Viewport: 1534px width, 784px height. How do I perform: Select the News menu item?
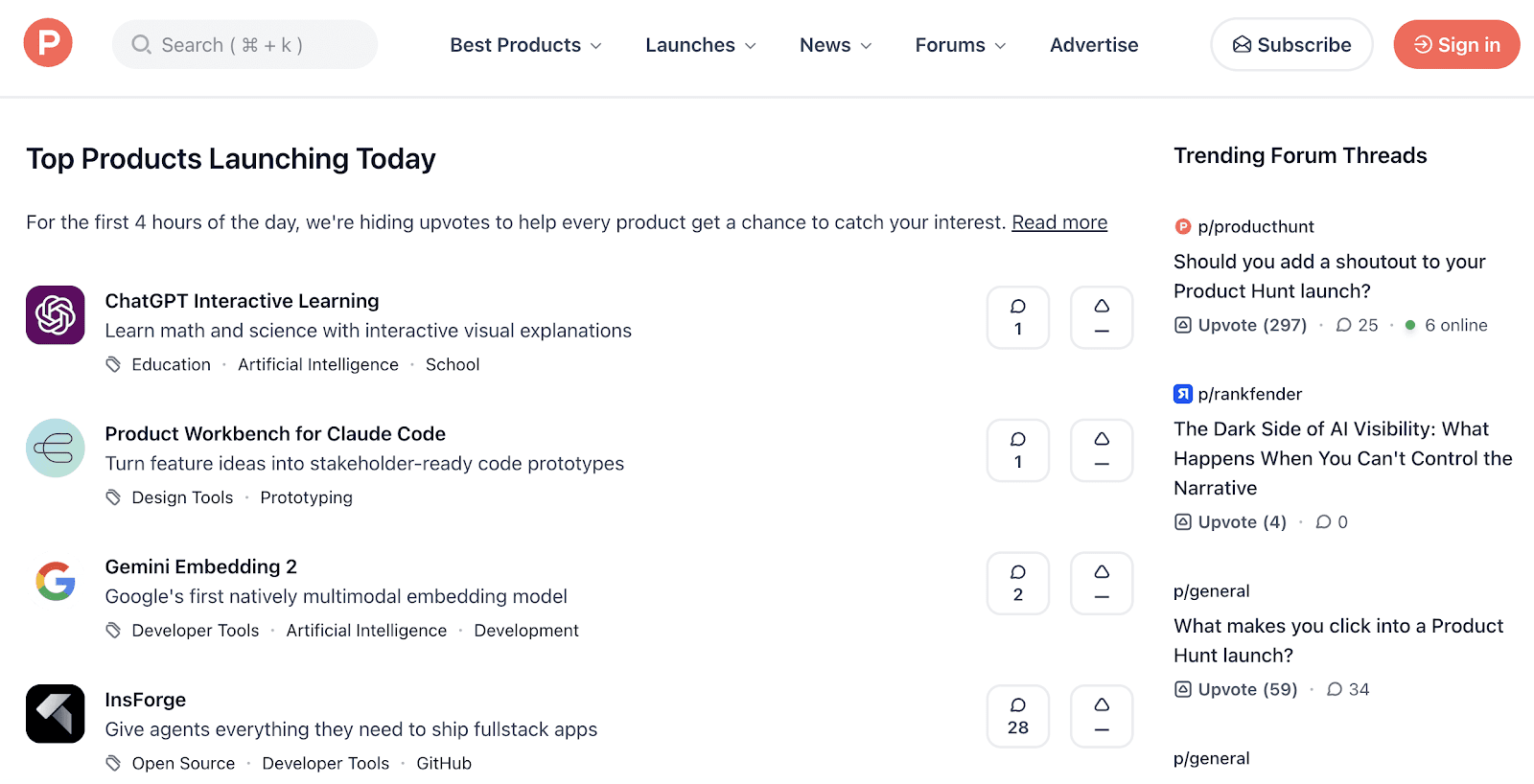(x=834, y=44)
